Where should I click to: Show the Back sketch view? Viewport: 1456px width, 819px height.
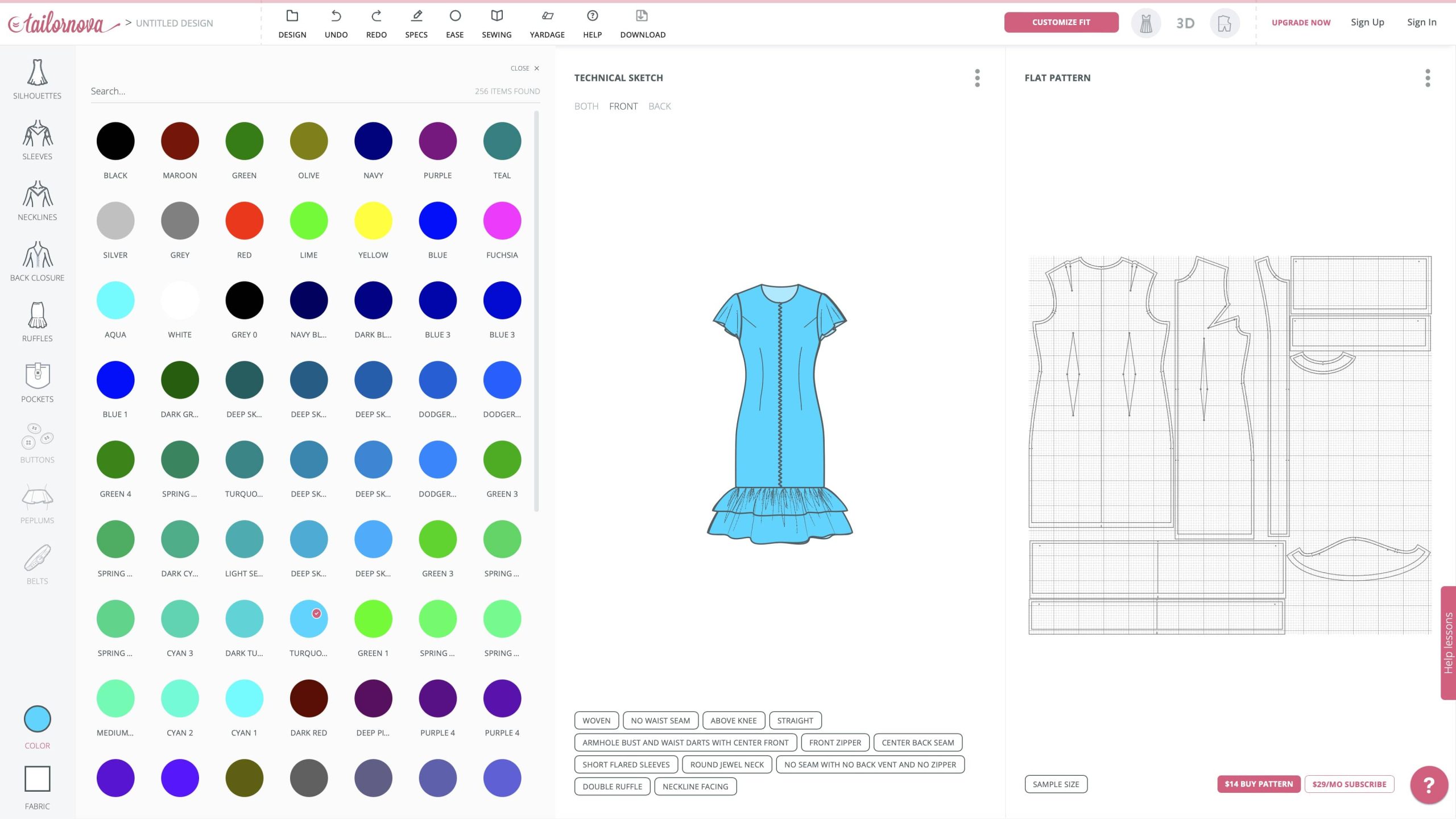pos(659,106)
